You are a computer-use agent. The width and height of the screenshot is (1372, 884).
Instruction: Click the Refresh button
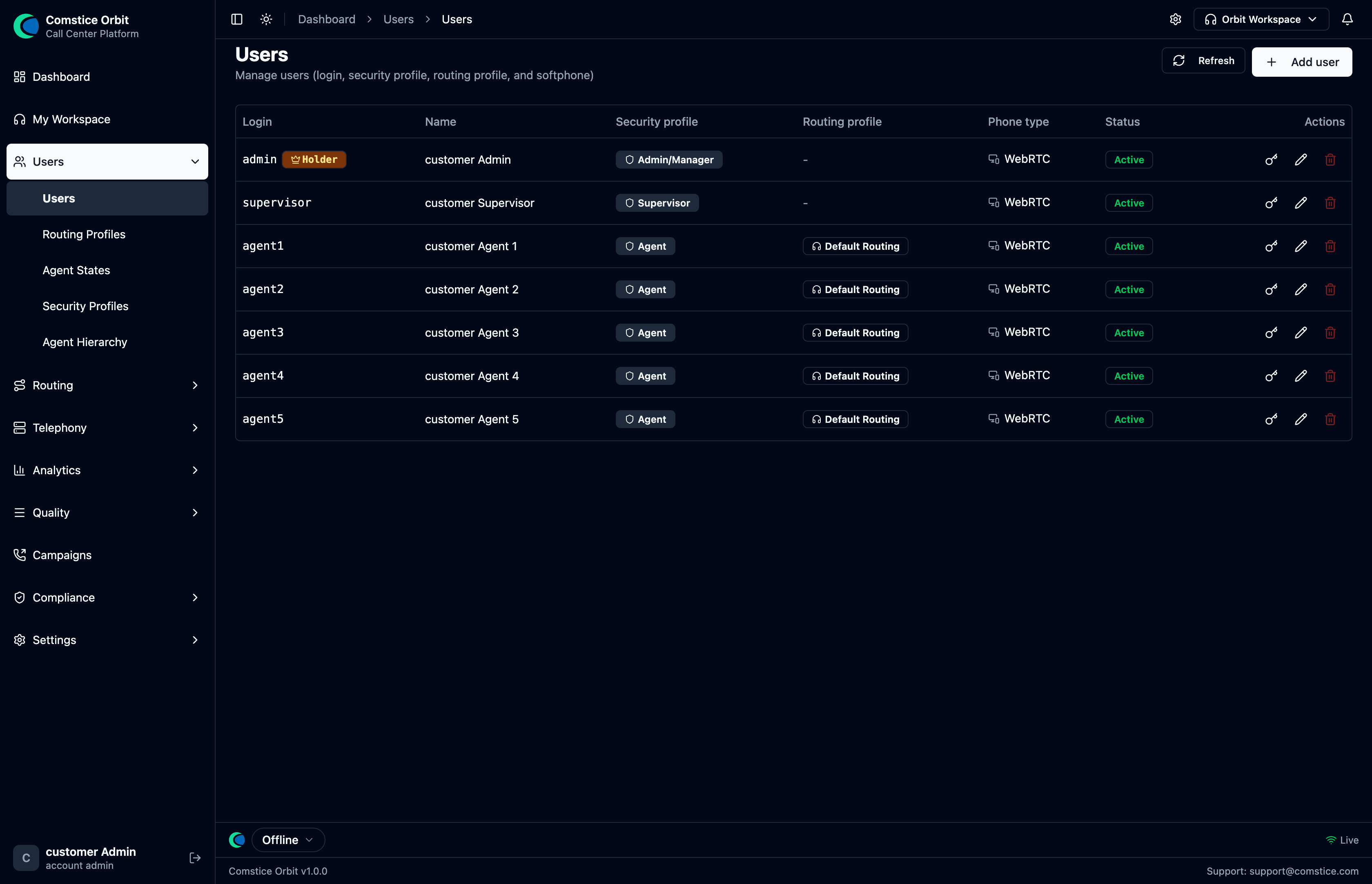coord(1203,61)
